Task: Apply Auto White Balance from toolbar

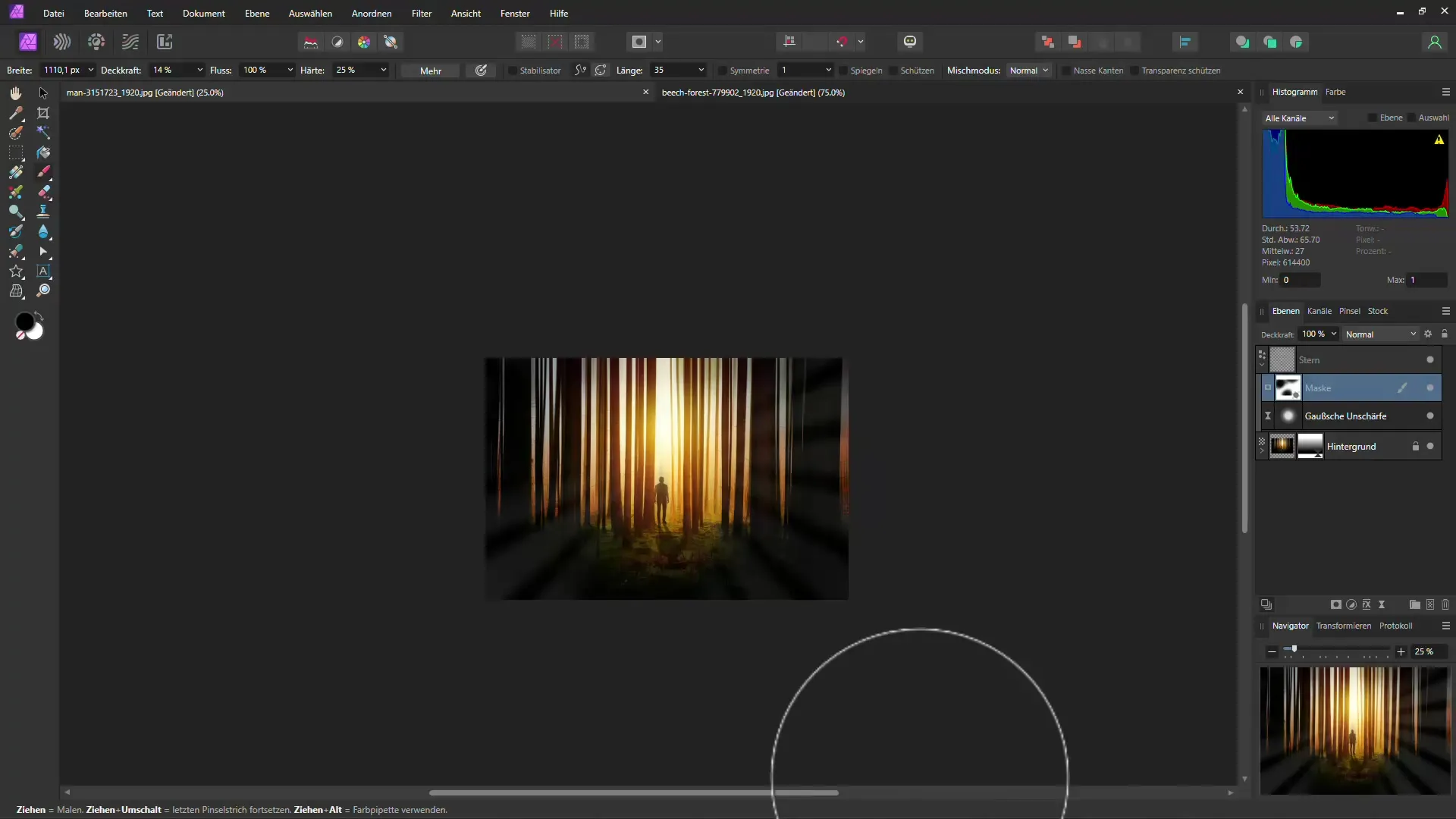Action: tap(391, 42)
